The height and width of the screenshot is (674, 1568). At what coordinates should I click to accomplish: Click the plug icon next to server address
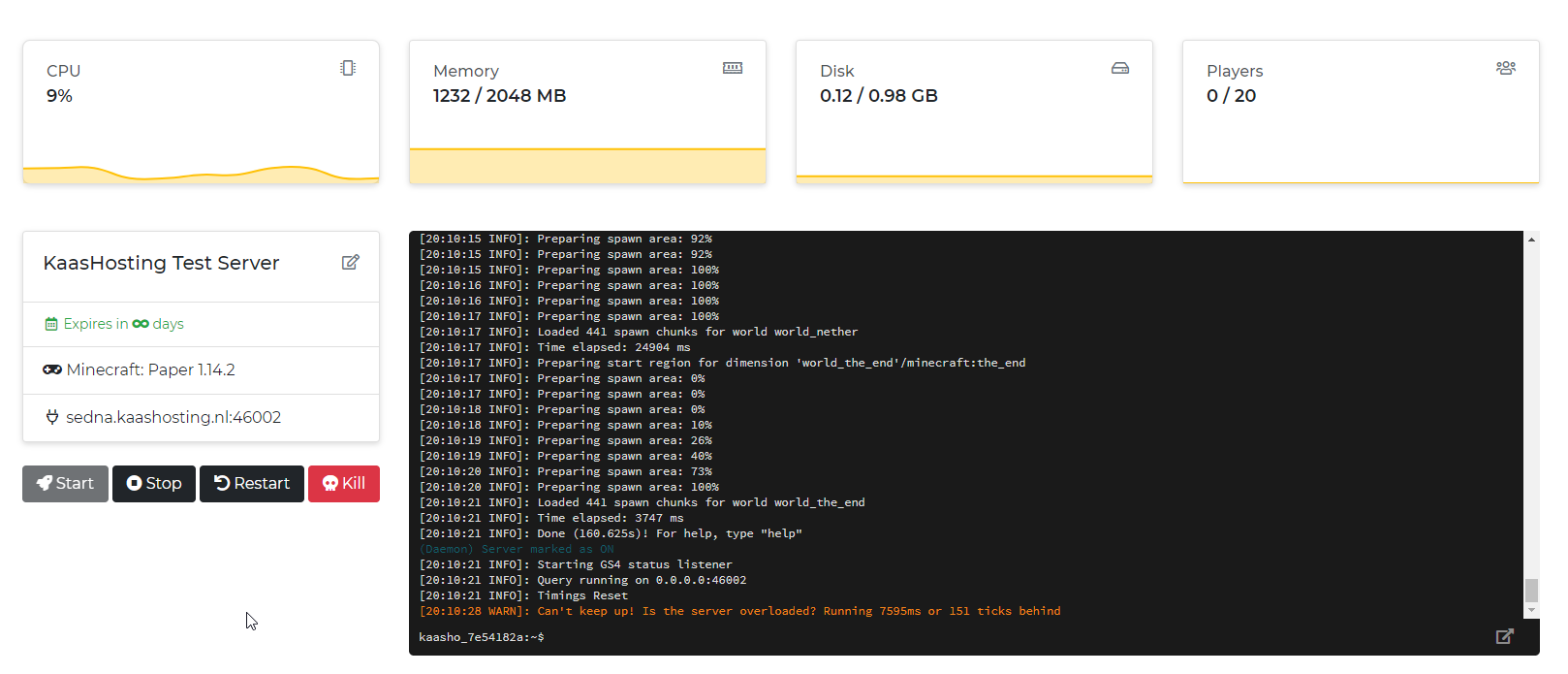(52, 417)
